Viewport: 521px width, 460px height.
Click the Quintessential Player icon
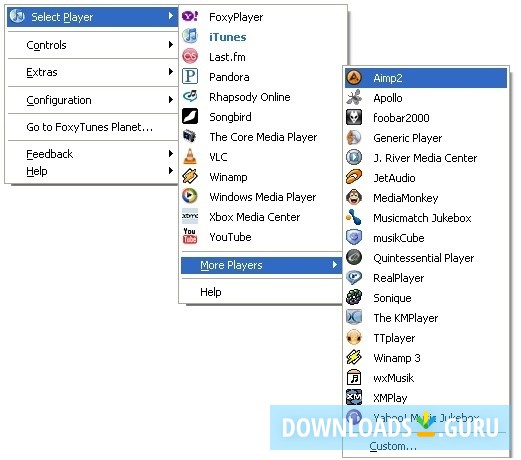[354, 257]
